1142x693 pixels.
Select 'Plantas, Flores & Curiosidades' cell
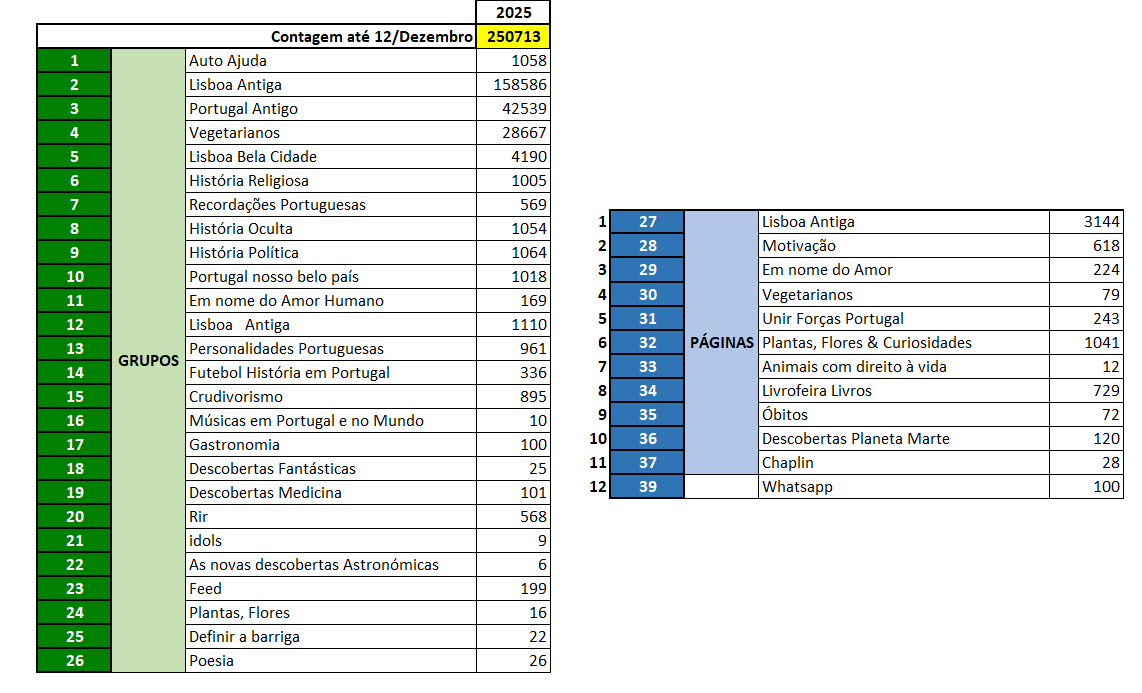click(x=903, y=342)
